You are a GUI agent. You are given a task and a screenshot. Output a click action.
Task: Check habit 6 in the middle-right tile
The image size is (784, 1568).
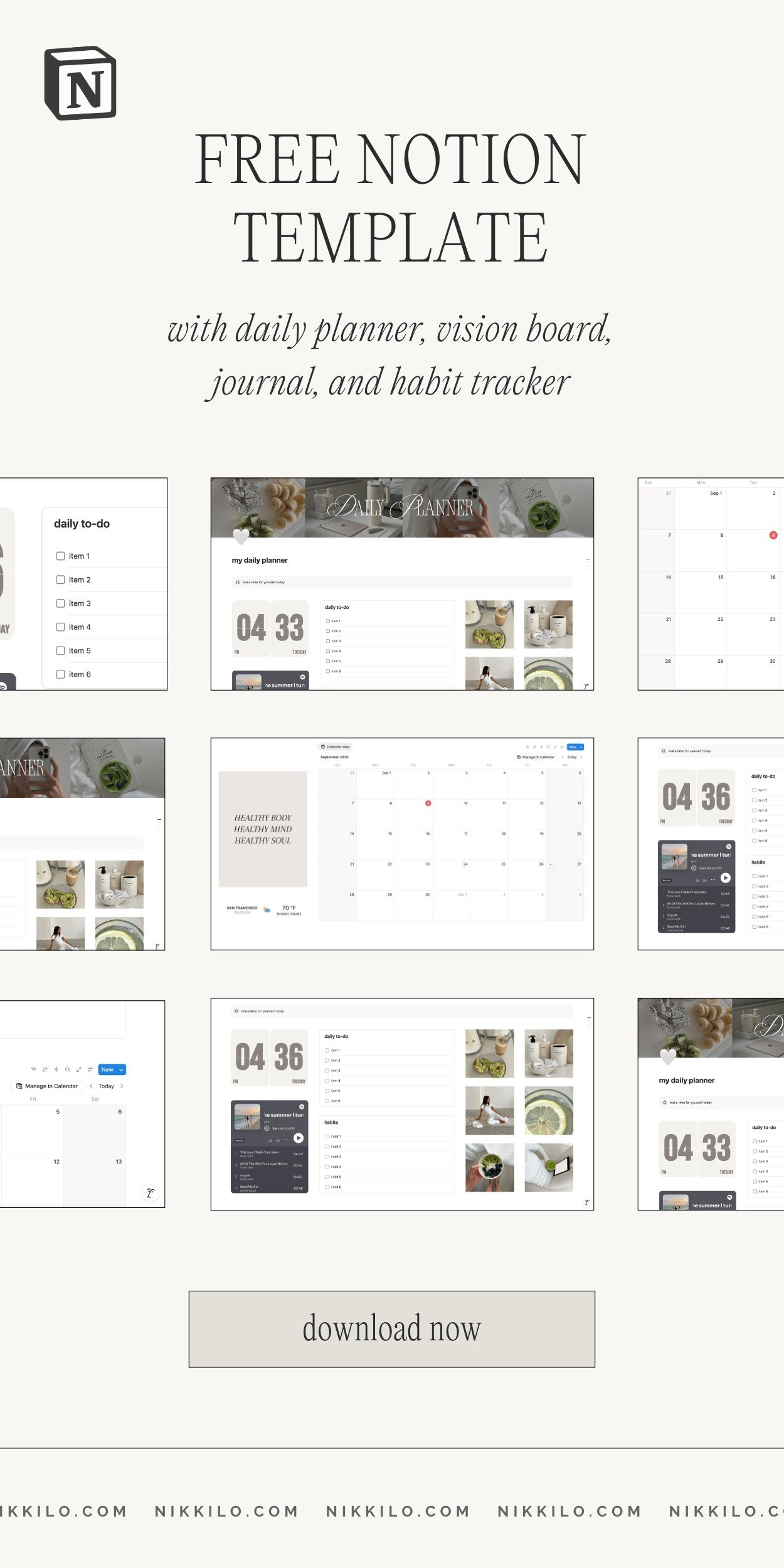tap(754, 926)
